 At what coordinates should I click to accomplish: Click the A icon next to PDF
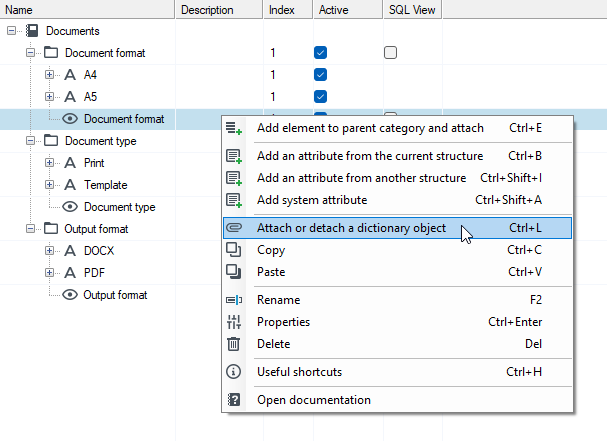pyautogui.click(x=70, y=273)
